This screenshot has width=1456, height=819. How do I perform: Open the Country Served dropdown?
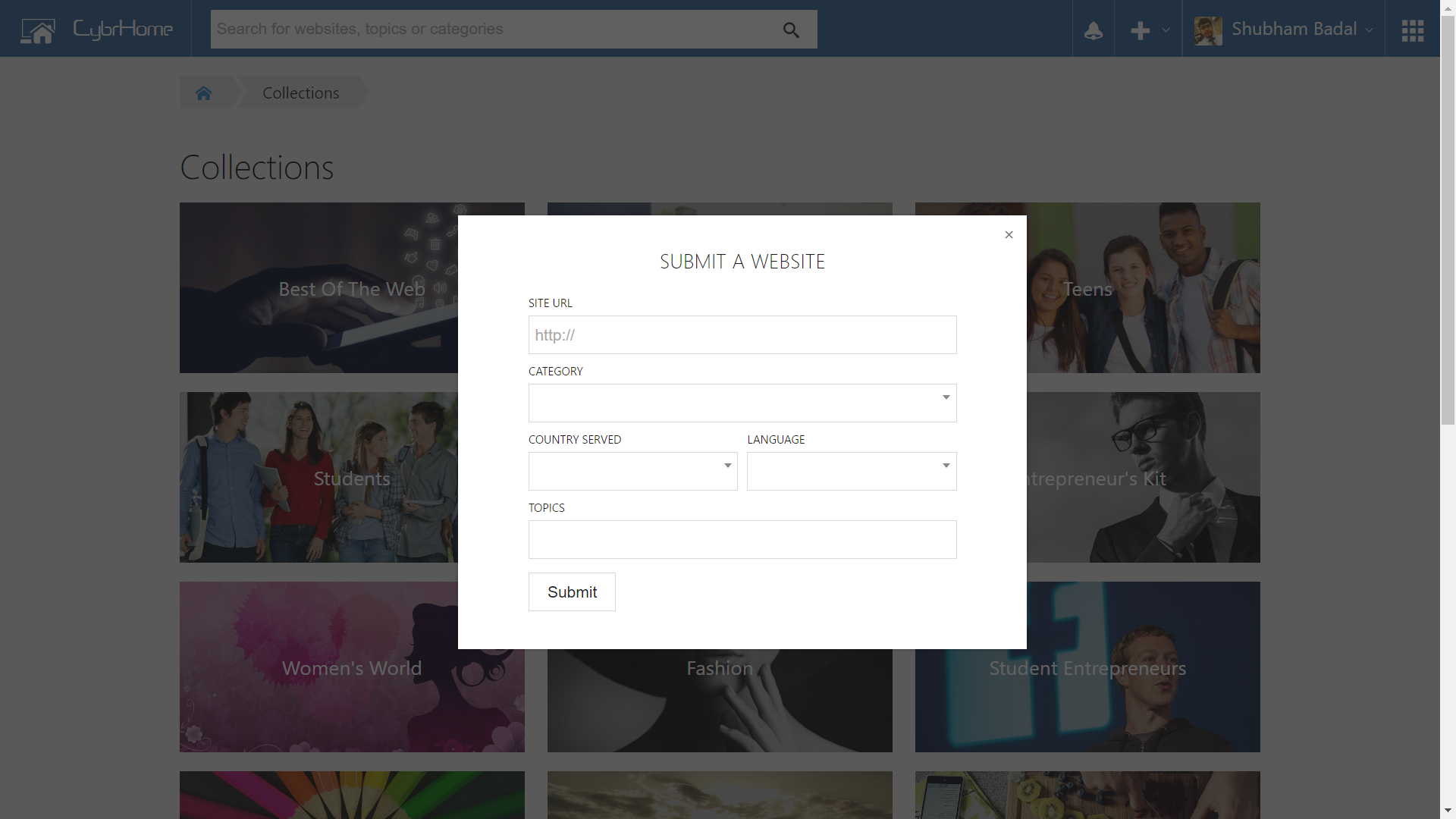click(633, 471)
